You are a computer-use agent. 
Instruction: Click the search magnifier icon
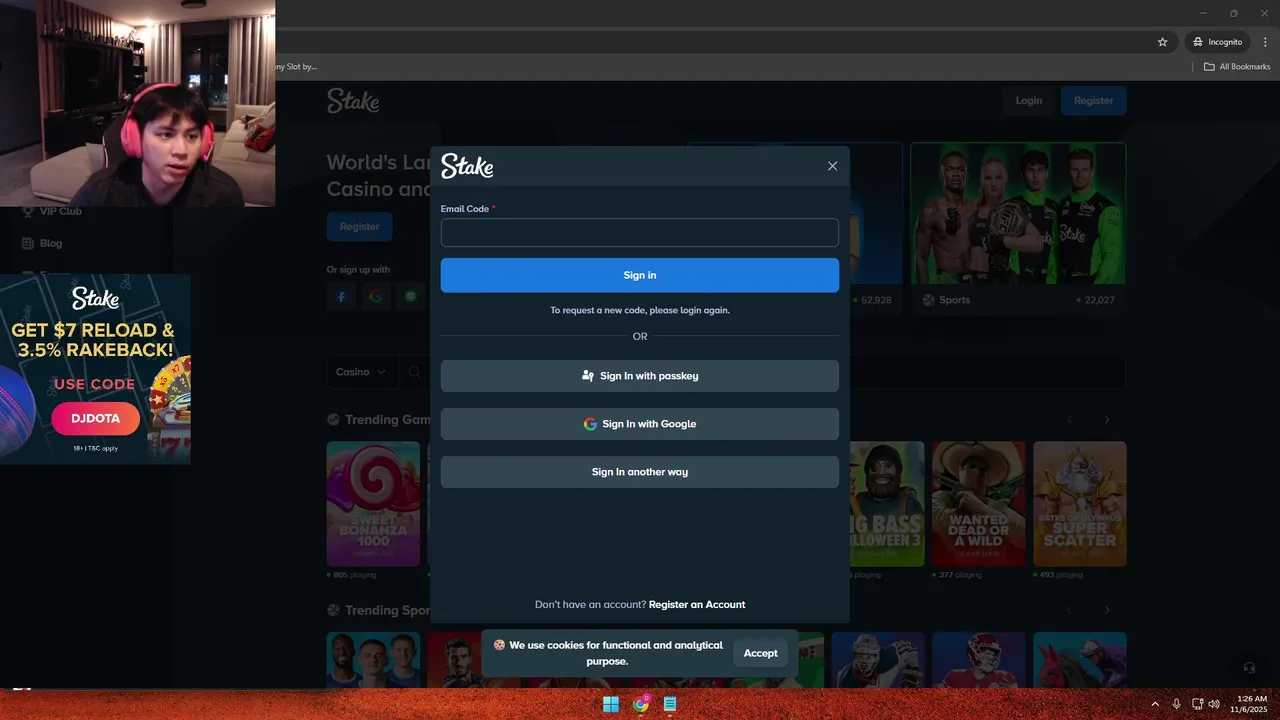tap(414, 372)
